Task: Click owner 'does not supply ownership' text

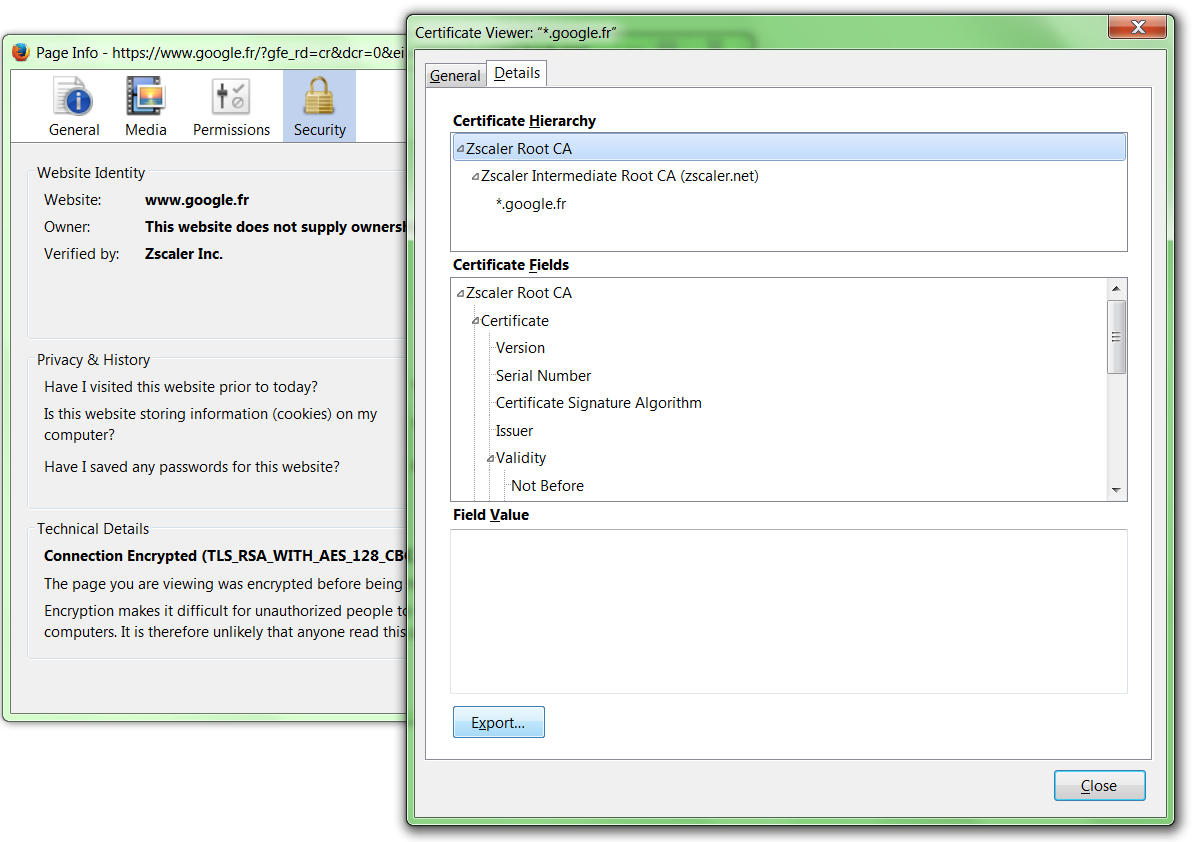Action: click(x=276, y=227)
